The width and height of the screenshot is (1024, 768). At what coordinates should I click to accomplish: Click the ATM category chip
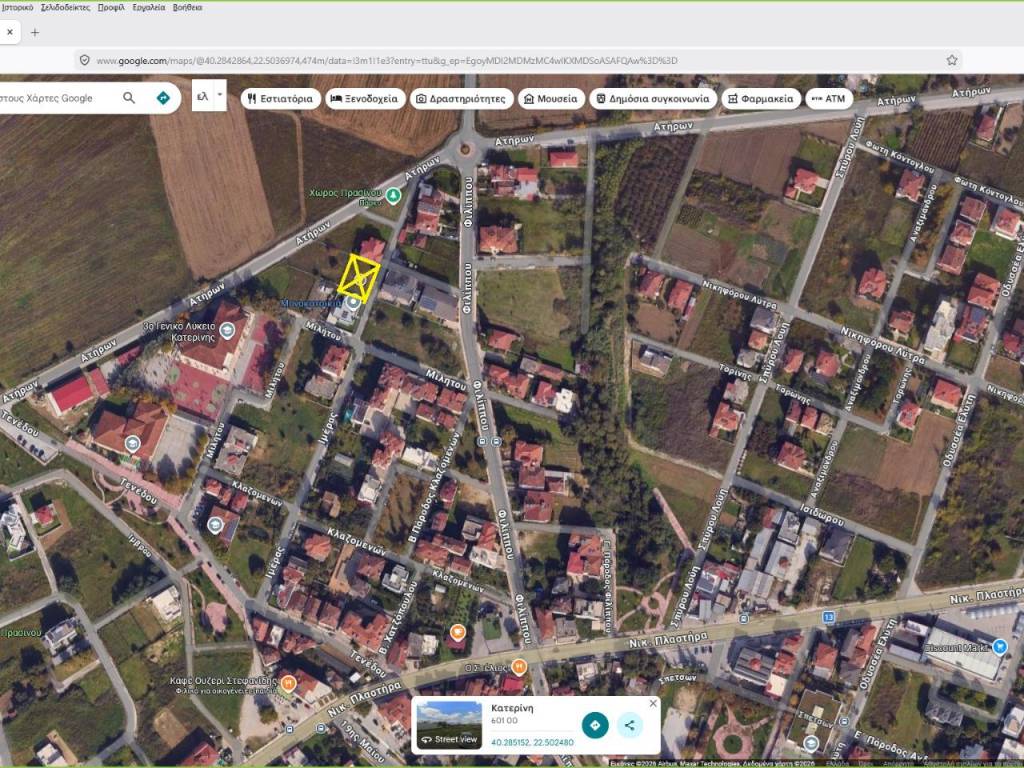pyautogui.click(x=828, y=99)
